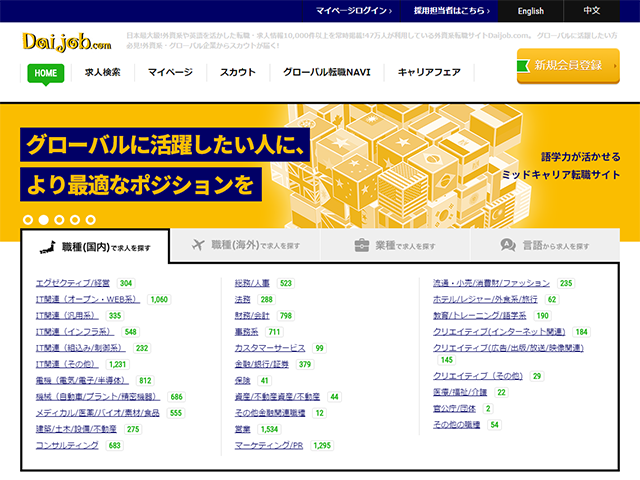
Task: Open 建築/土木/設備/不動産 category
Action: pyautogui.click(x=76, y=429)
